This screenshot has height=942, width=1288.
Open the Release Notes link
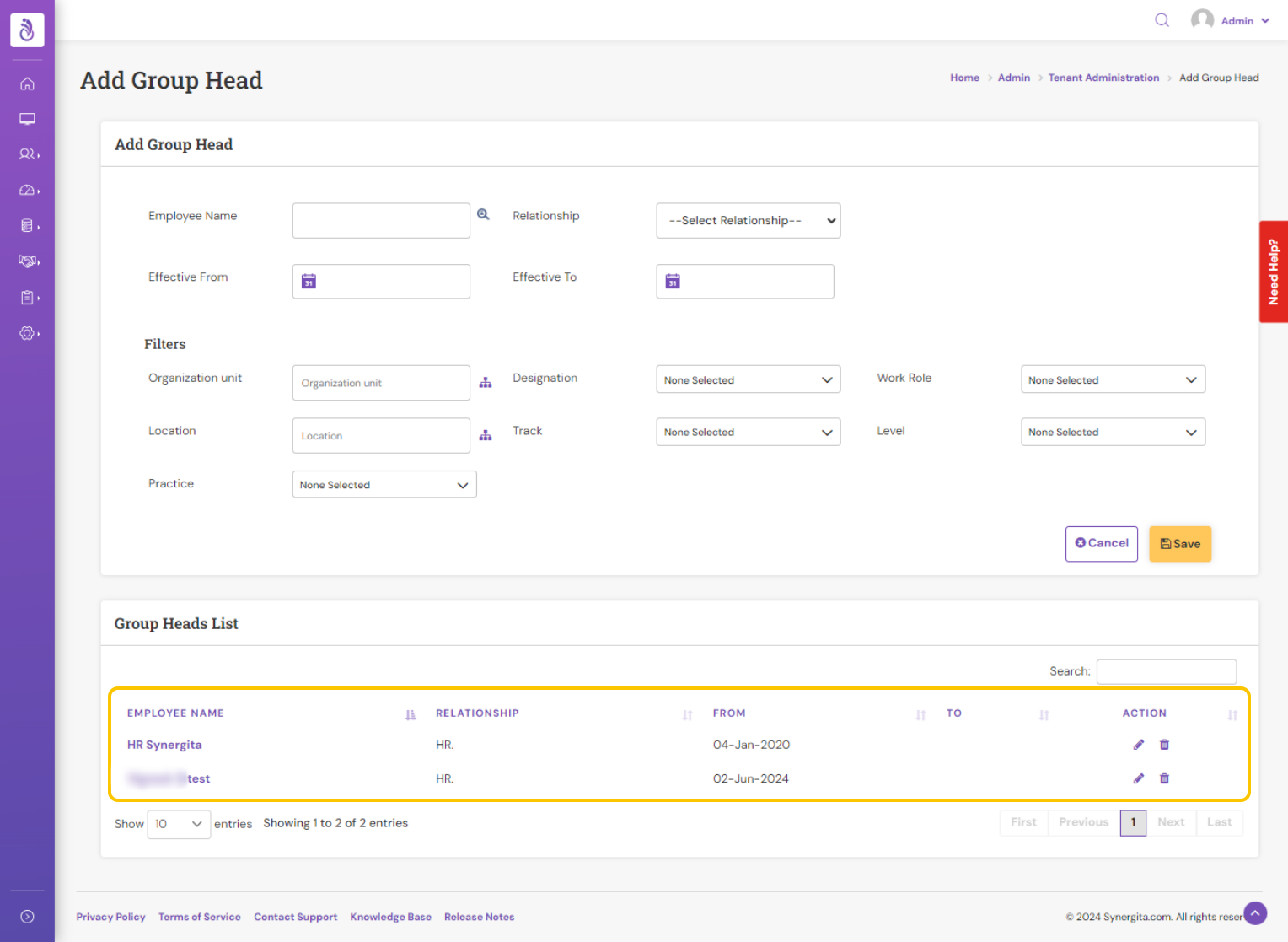click(479, 917)
